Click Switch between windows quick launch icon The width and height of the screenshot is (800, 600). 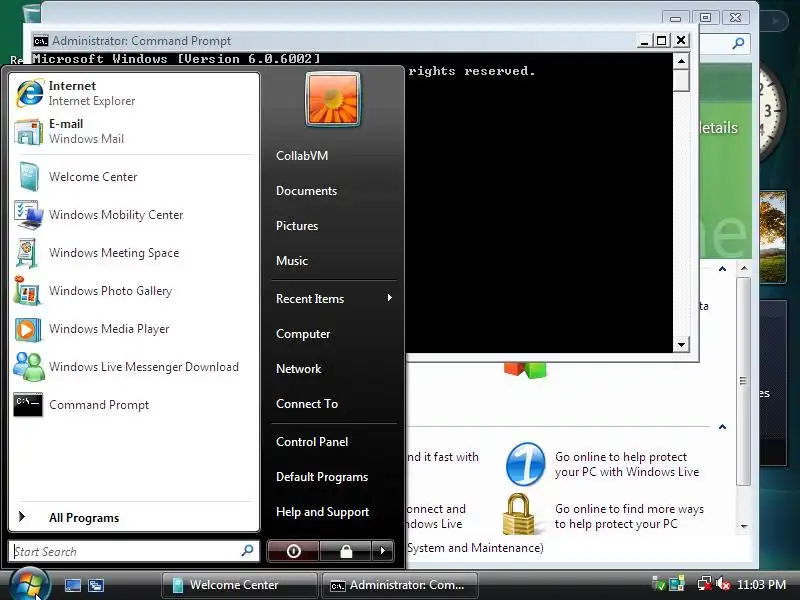click(x=95, y=585)
